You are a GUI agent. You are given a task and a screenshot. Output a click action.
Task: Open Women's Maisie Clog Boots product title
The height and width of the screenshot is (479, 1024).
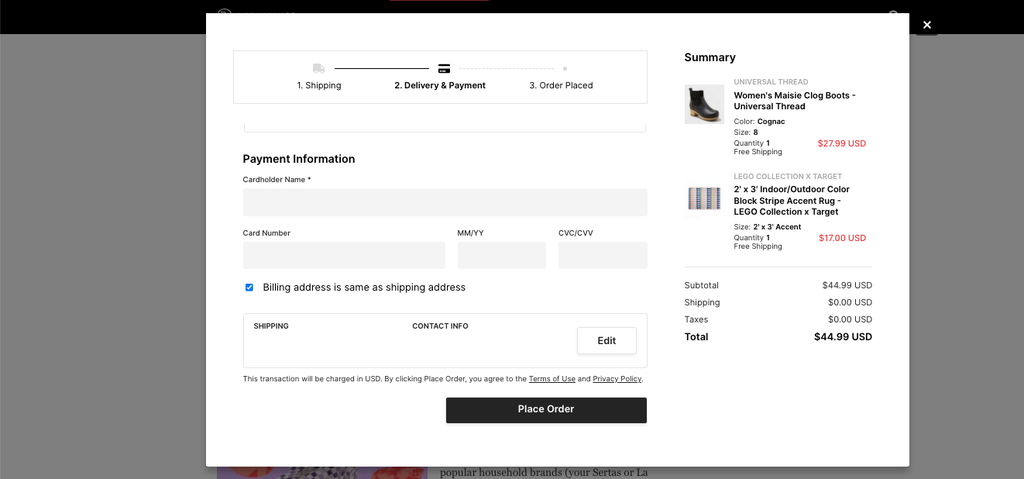pyautogui.click(x=794, y=101)
